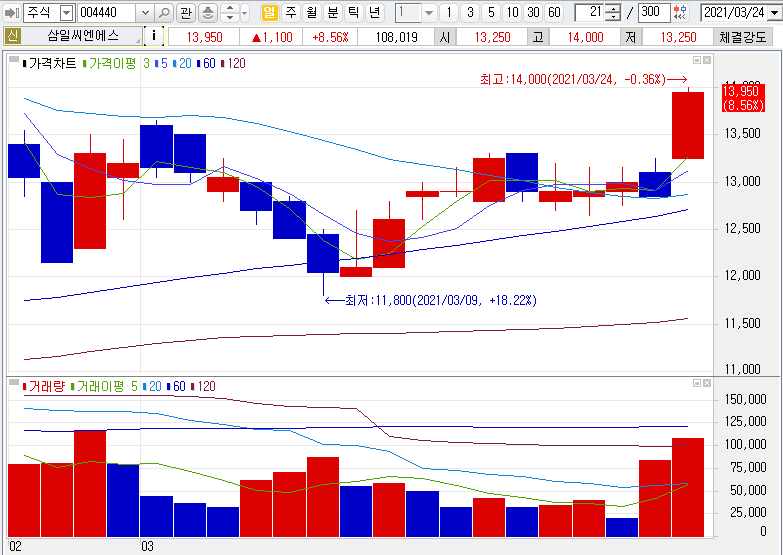Click the spinner arrows beside the 21 field
This screenshot has height=555, width=783.
612,12
